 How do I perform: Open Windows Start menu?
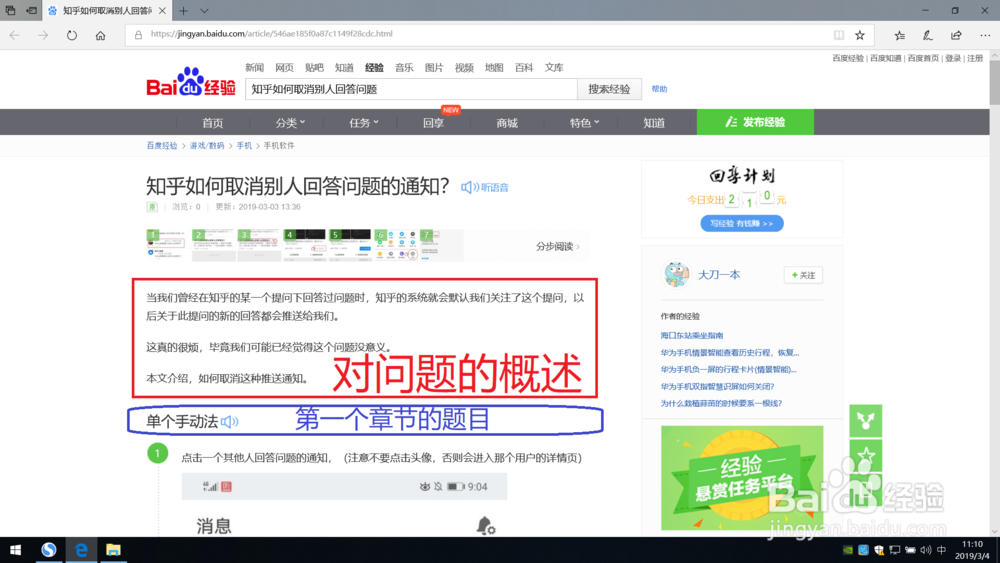15,550
